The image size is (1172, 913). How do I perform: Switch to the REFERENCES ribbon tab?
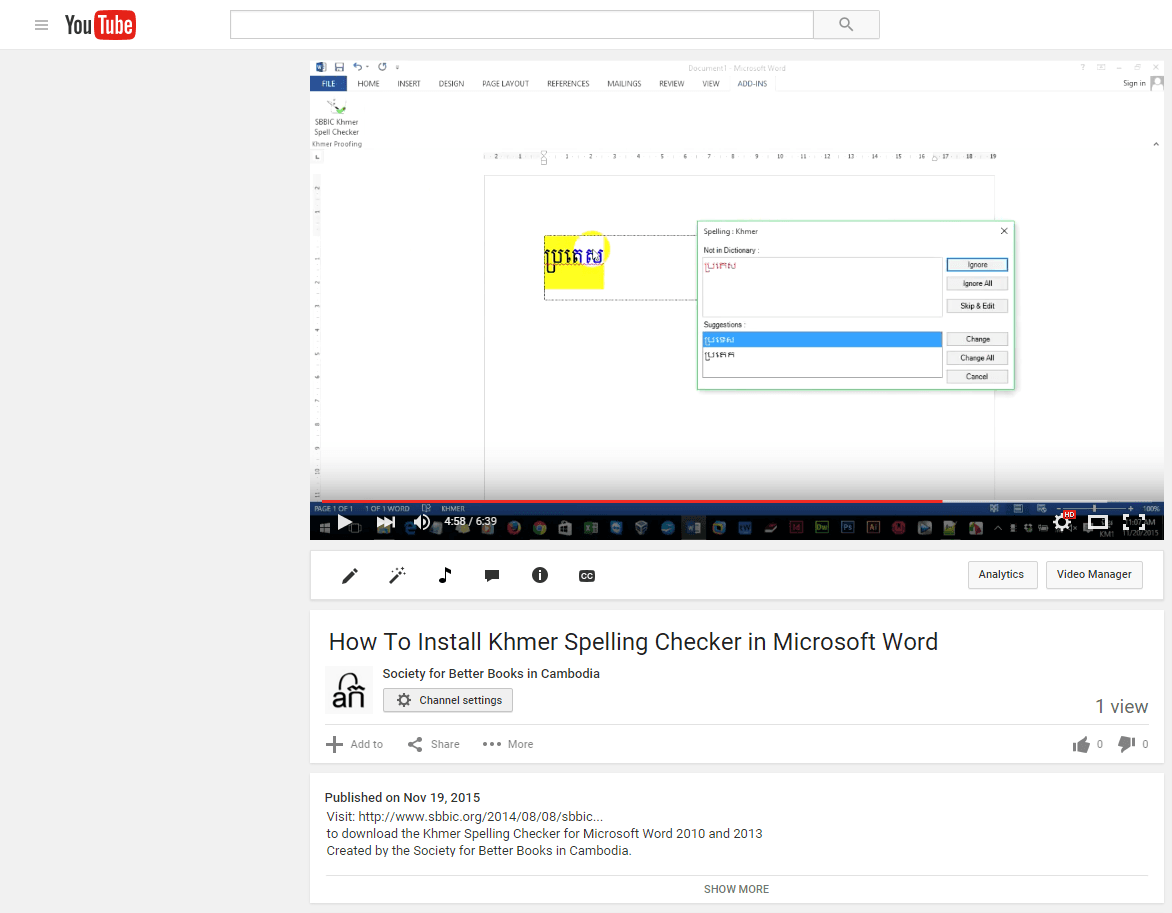(568, 84)
